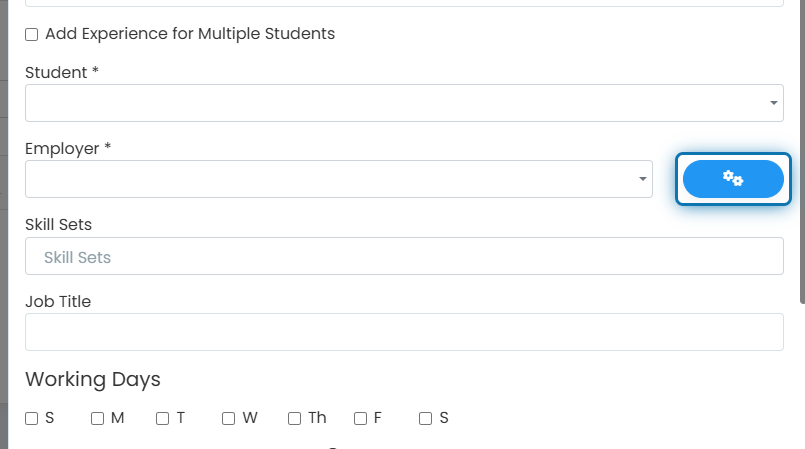The width and height of the screenshot is (805, 449).
Task: Click the Student dropdown caret arrow
Action: [x=774, y=103]
